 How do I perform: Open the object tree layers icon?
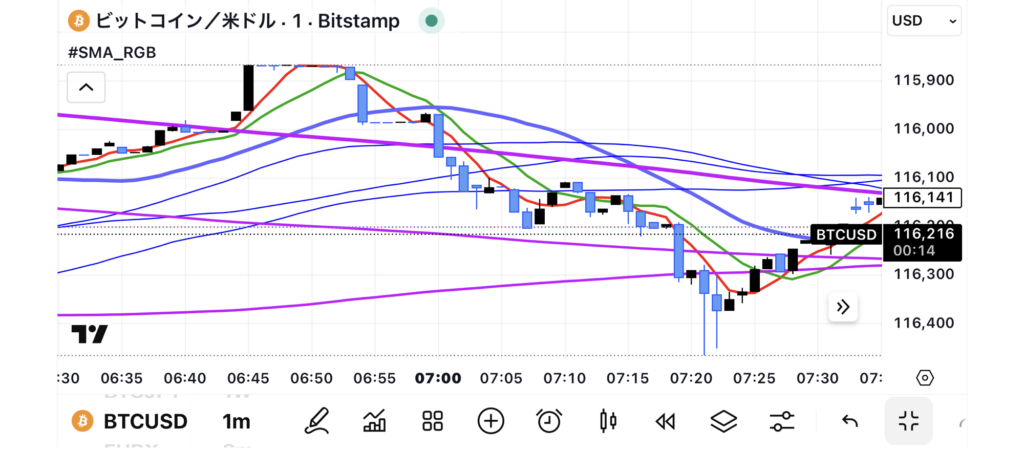tap(723, 421)
